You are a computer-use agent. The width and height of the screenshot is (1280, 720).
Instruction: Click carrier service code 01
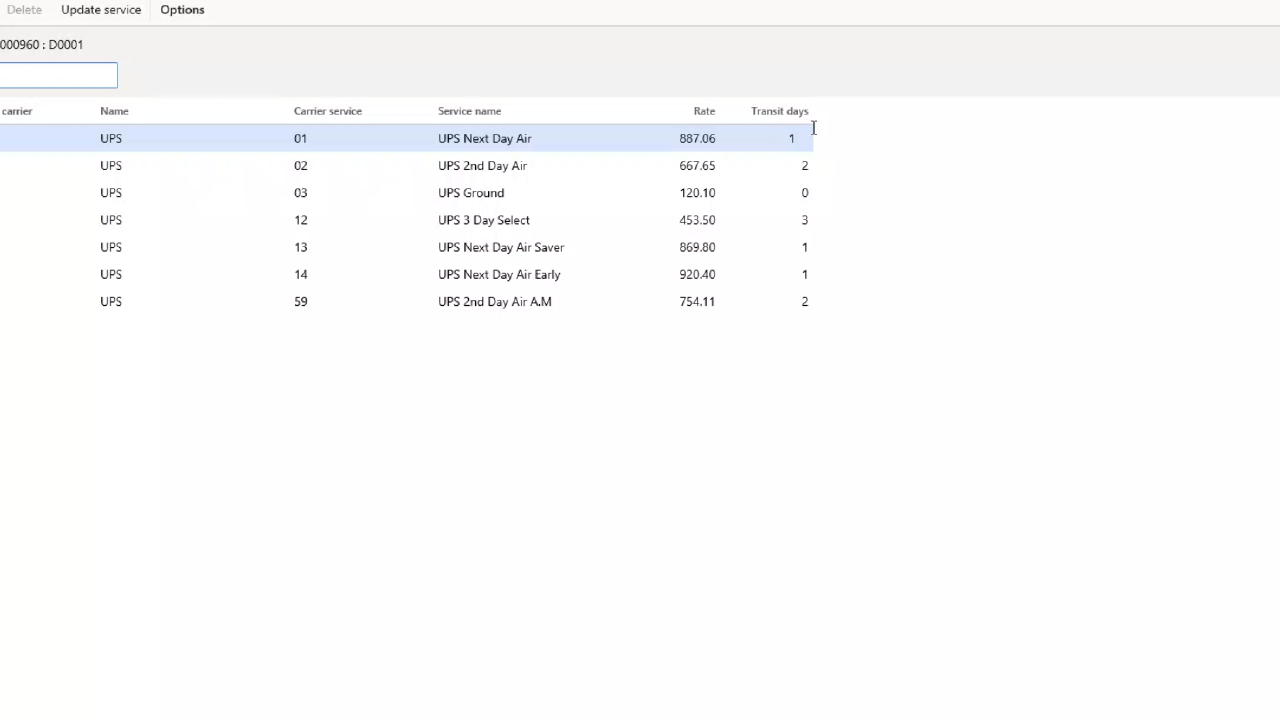click(x=300, y=139)
